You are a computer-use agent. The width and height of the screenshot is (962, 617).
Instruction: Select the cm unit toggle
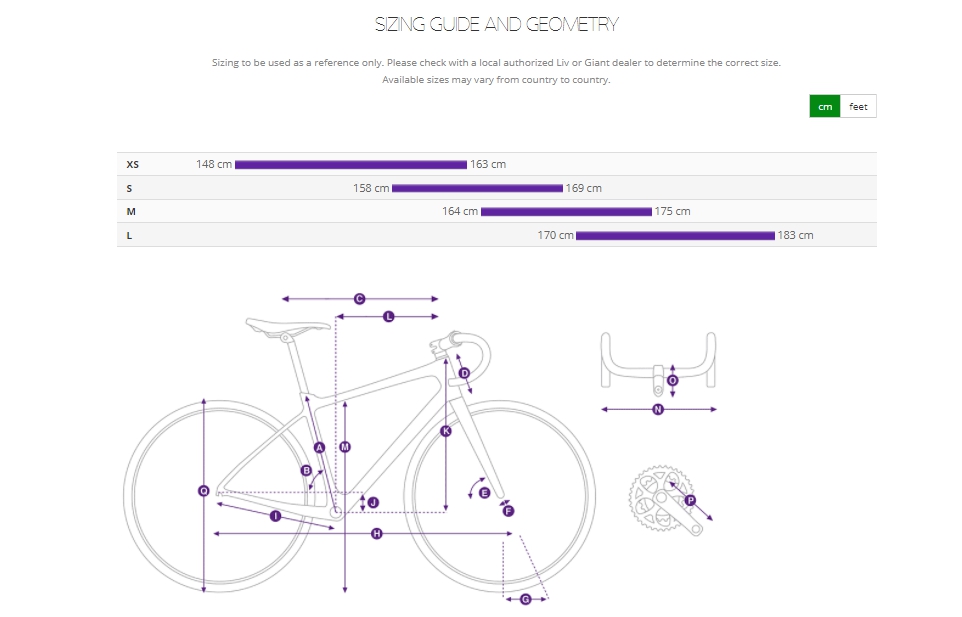825,106
